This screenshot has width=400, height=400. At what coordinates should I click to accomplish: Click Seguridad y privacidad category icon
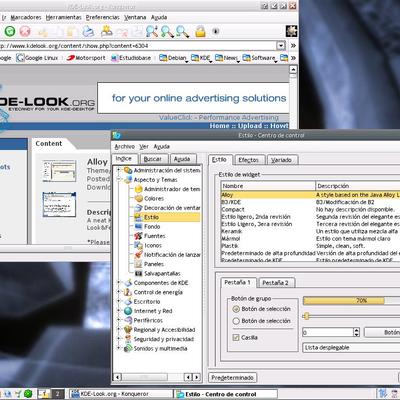click(128, 339)
